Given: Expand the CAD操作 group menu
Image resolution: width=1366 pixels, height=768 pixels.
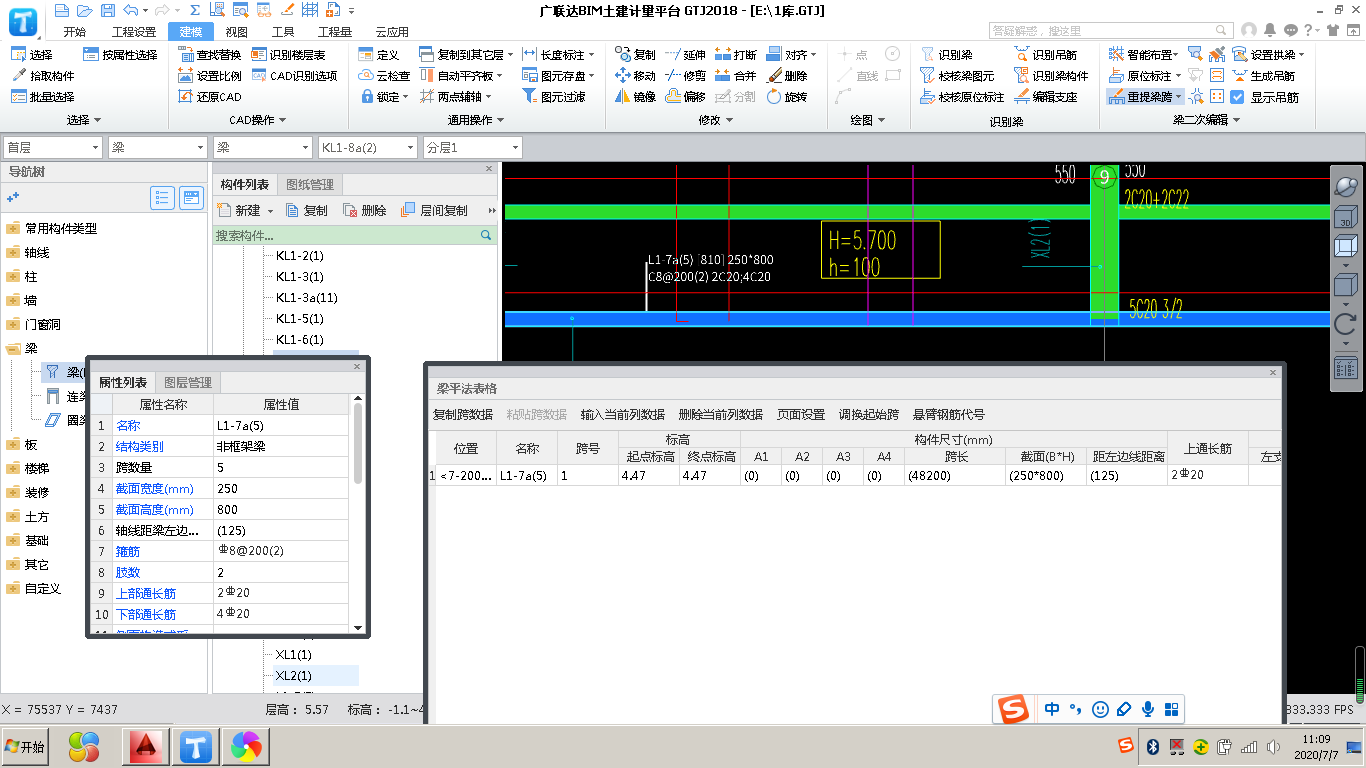Looking at the screenshot, I should point(256,120).
